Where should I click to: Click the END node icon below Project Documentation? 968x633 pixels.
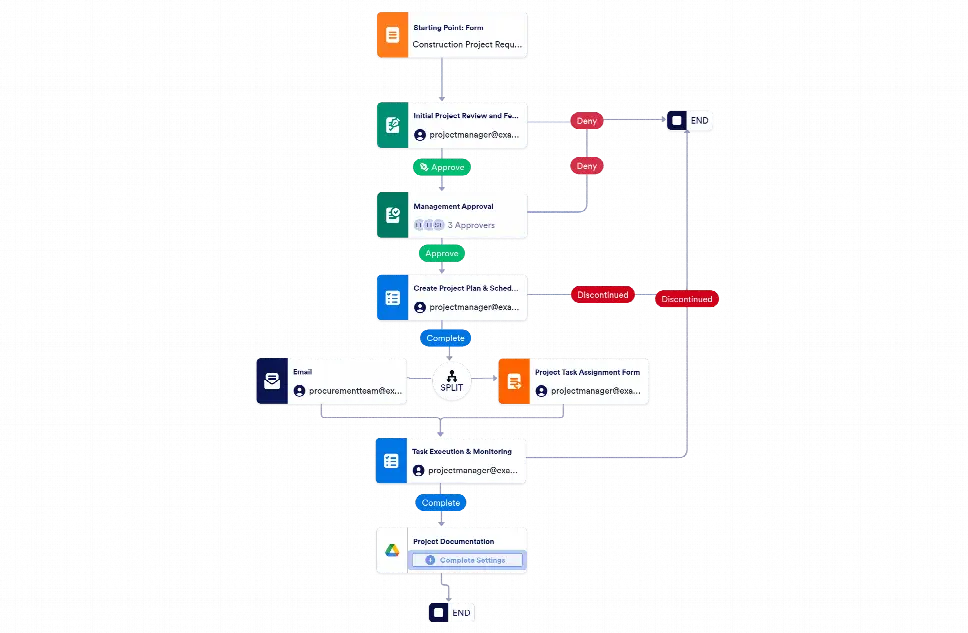(438, 613)
